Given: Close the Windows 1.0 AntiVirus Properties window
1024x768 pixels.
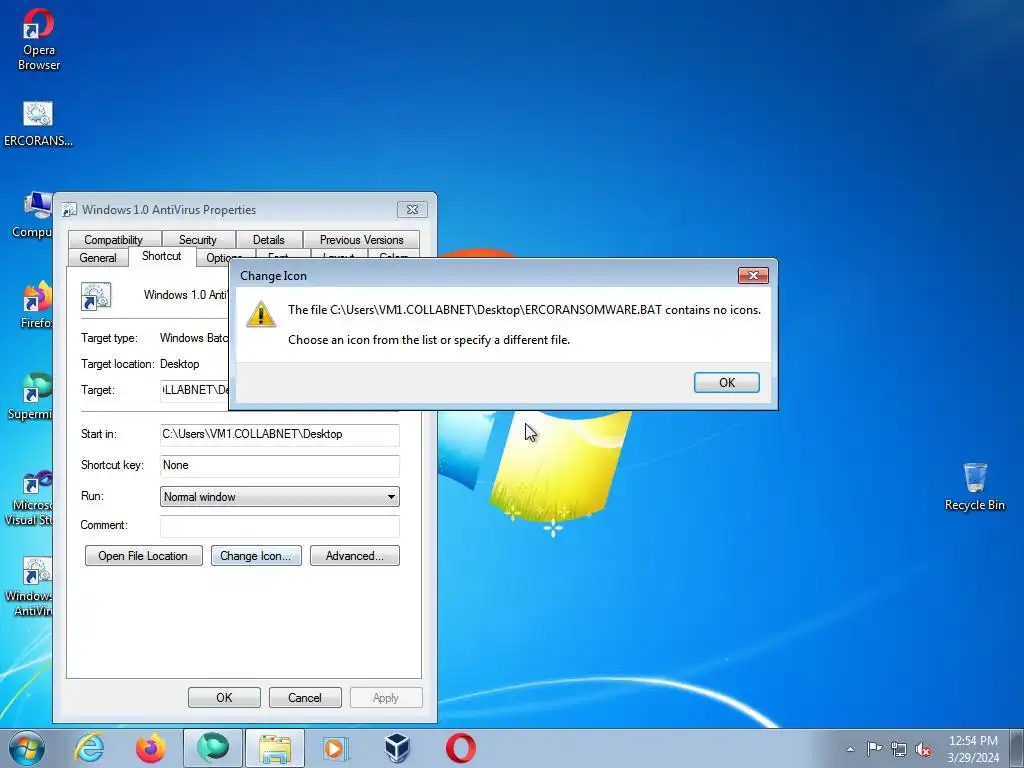Looking at the screenshot, I should [412, 210].
